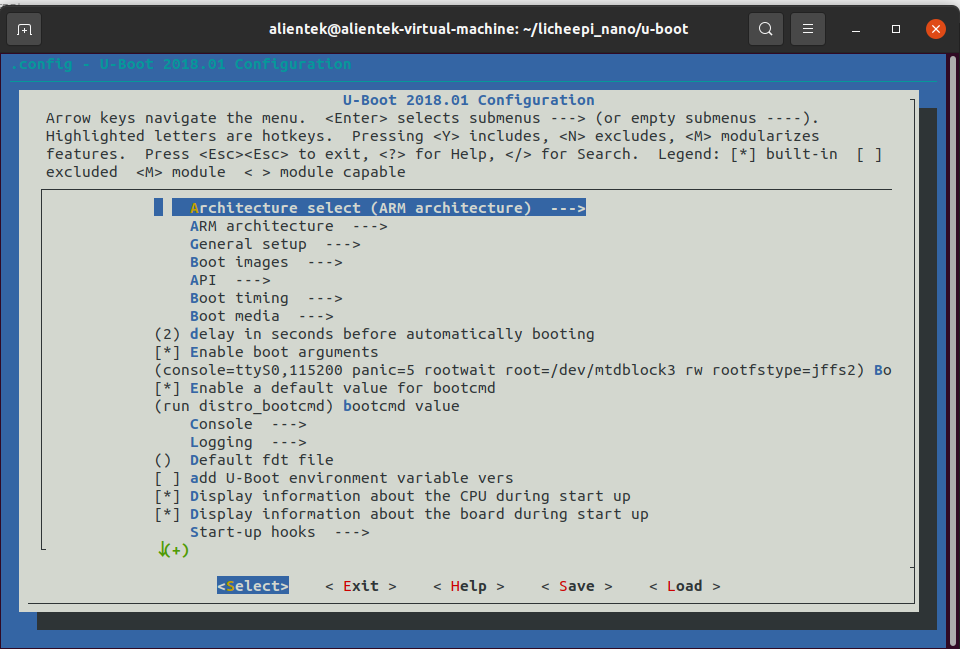Click the Load button

coord(684,586)
